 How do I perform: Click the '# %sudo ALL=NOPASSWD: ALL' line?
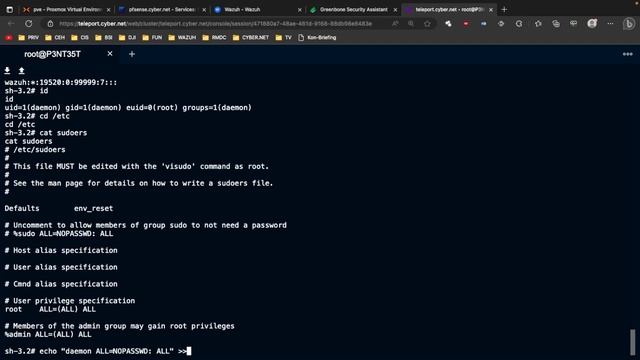[59, 234]
